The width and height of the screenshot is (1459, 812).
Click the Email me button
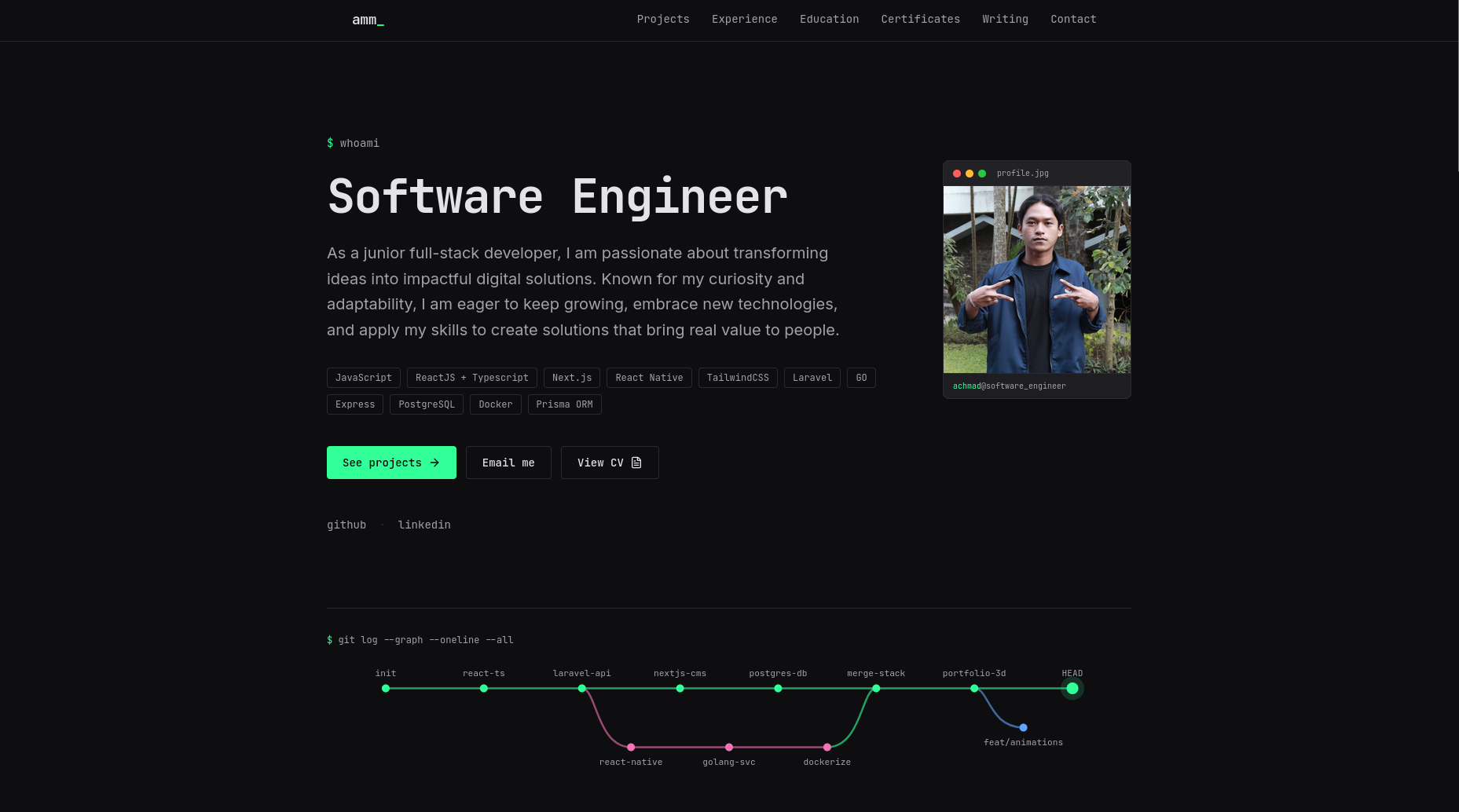pyautogui.click(x=508, y=463)
